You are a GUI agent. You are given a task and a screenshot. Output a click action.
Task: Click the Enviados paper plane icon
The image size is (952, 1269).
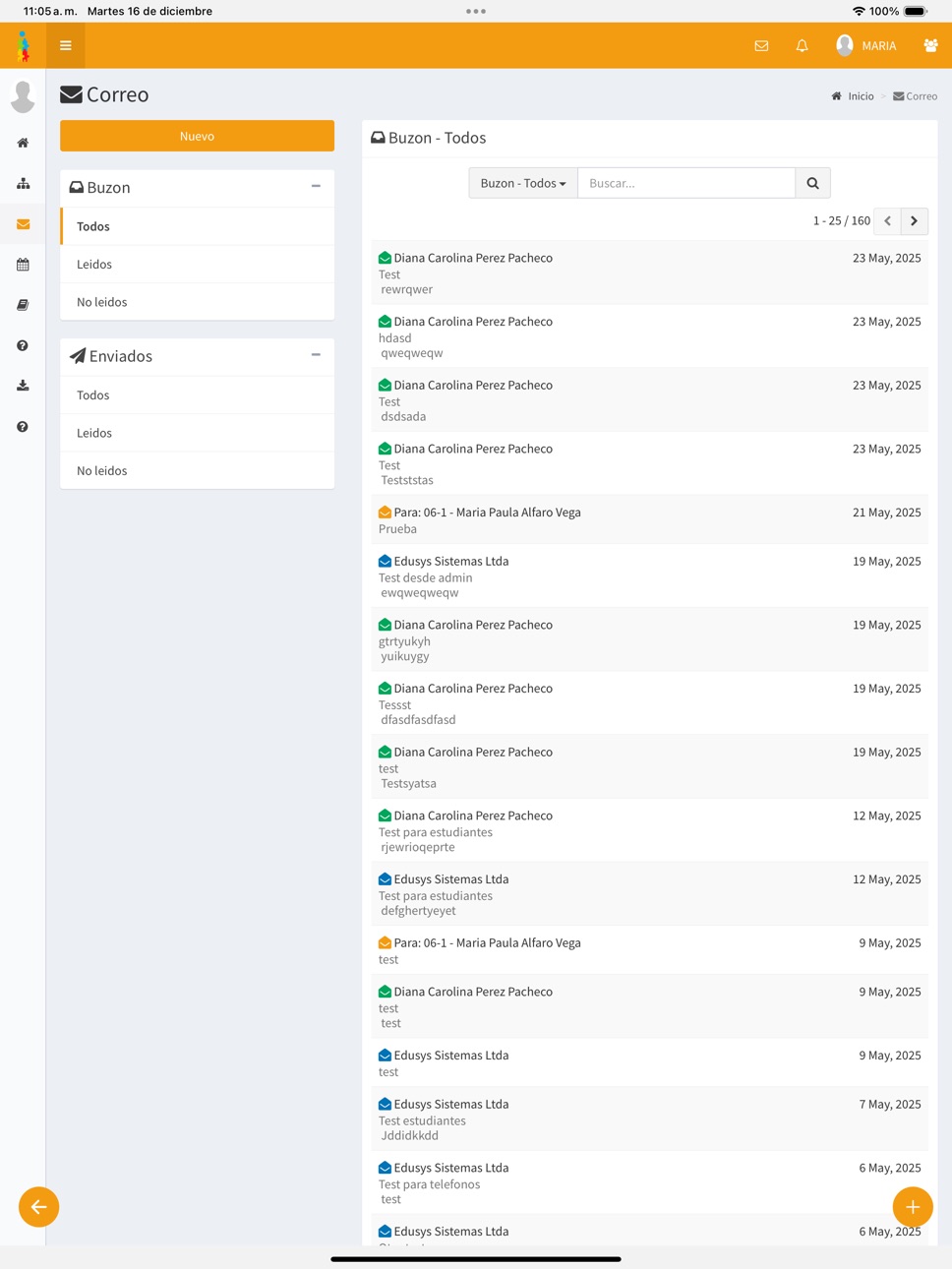78,356
